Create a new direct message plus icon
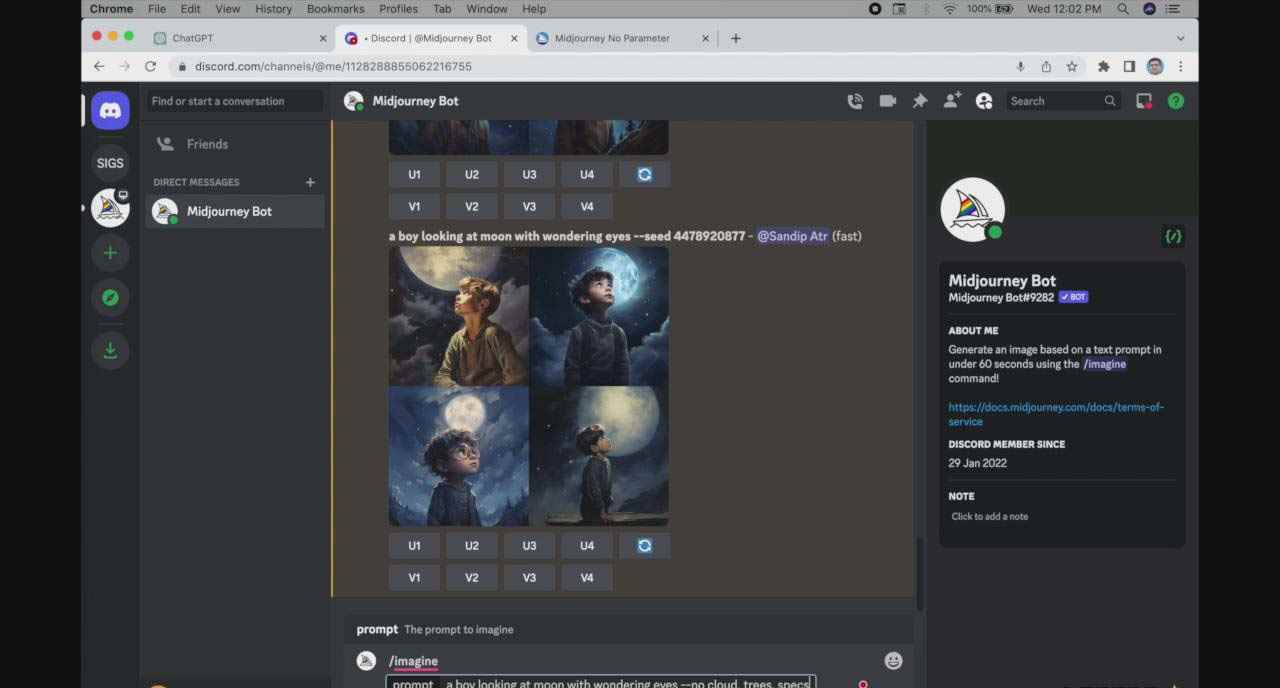This screenshot has width=1280, height=688. click(x=310, y=182)
